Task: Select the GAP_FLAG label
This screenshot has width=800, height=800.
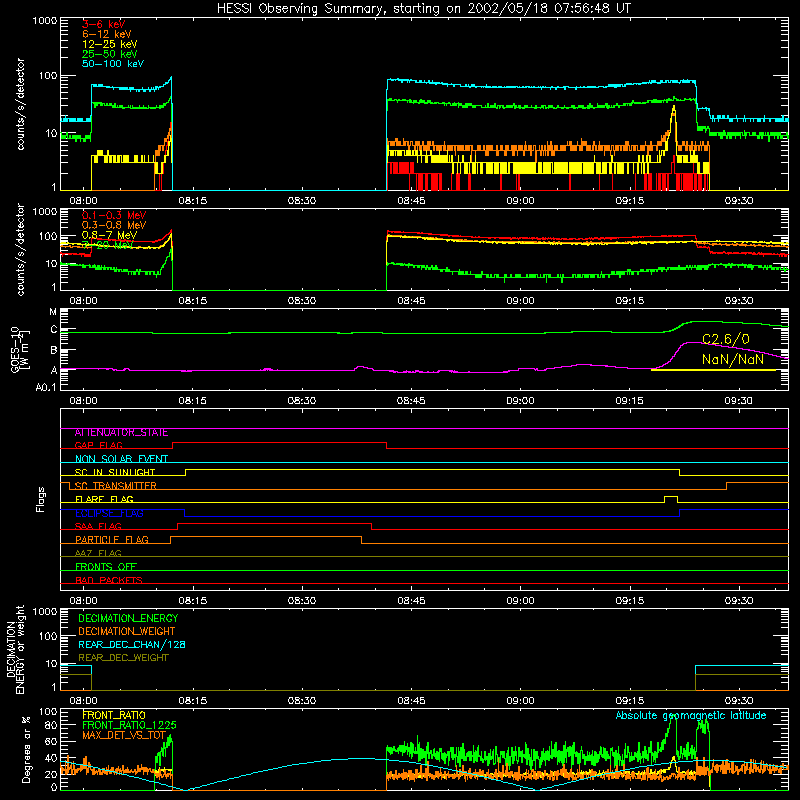Action: click(98, 445)
